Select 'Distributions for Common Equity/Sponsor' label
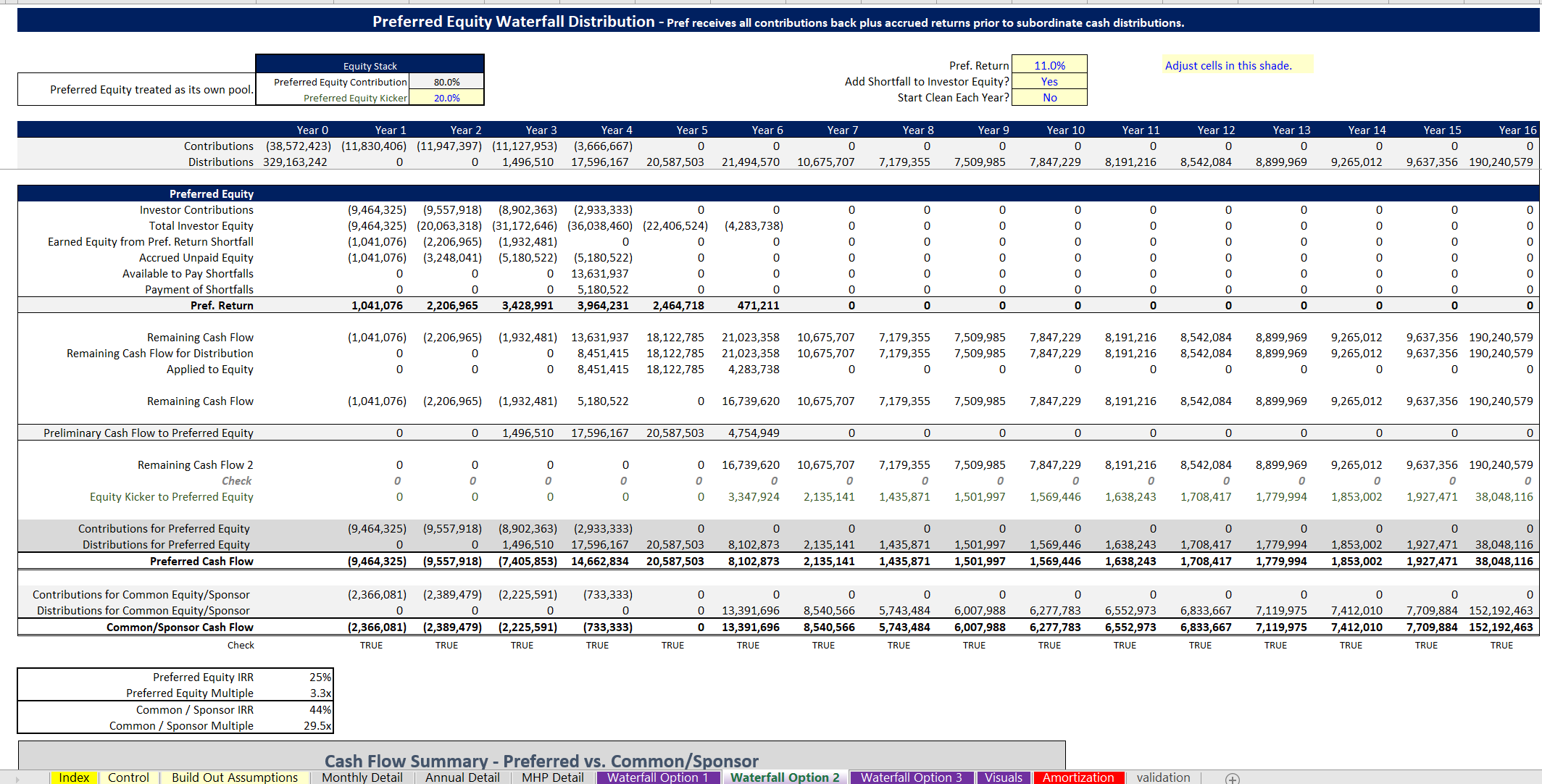Viewport: 1542px width, 784px height. pyautogui.click(x=143, y=610)
